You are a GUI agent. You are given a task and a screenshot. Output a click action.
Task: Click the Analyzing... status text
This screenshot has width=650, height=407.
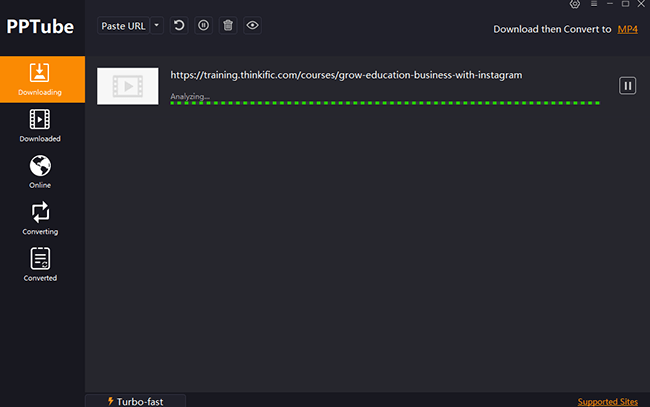point(190,97)
